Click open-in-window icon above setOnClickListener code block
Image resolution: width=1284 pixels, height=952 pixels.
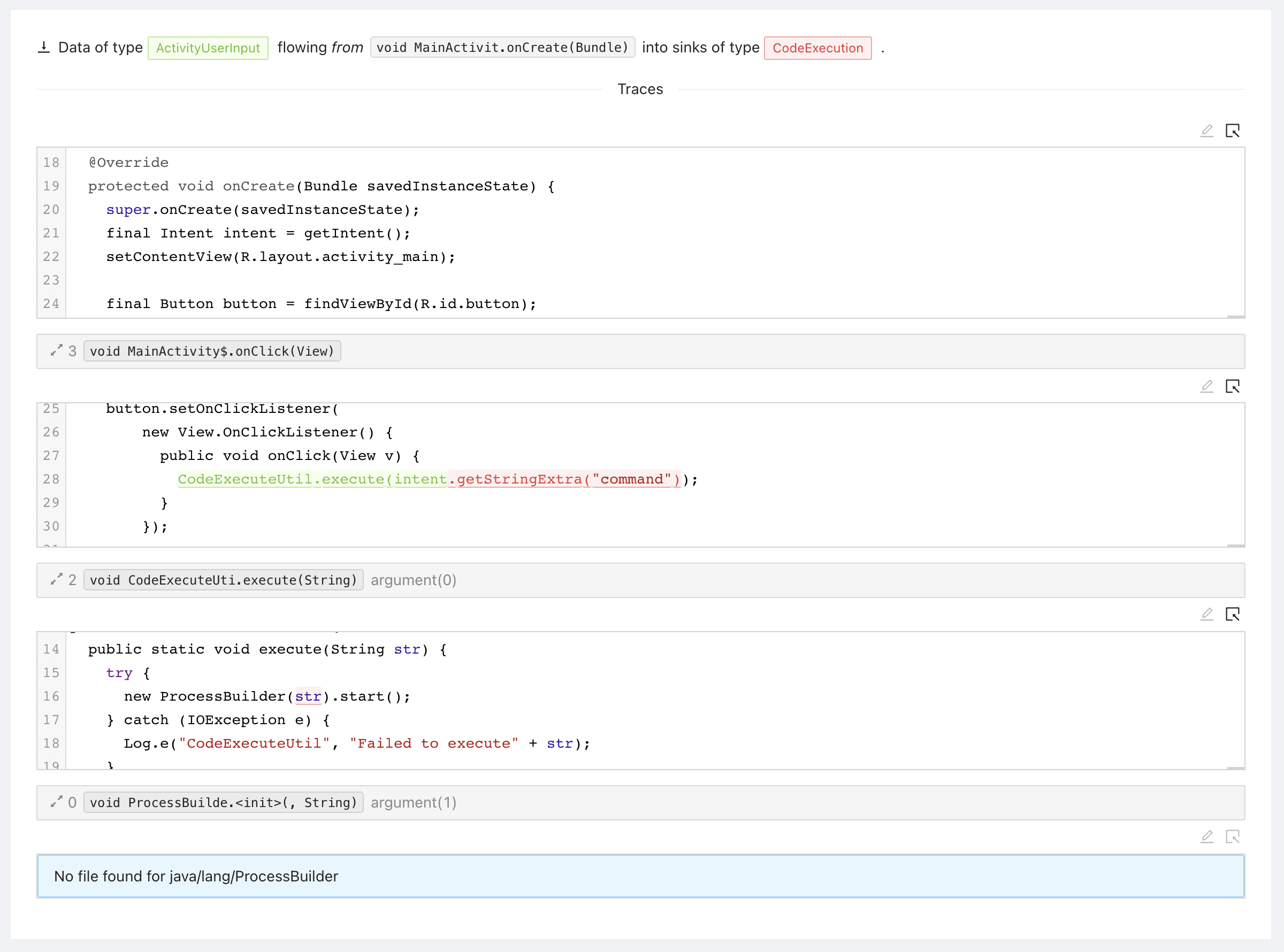pos(1232,386)
